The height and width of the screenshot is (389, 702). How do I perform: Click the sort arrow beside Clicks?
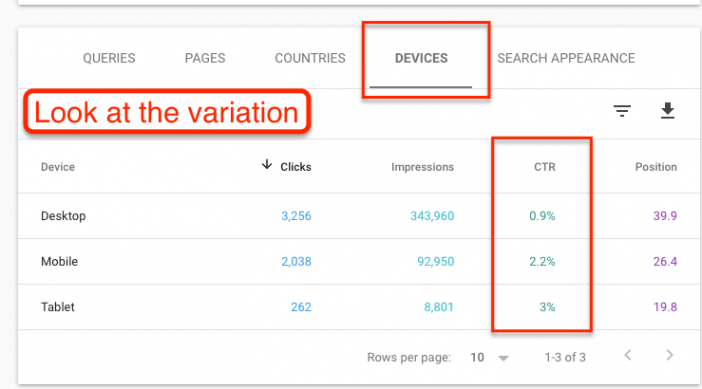click(267, 164)
